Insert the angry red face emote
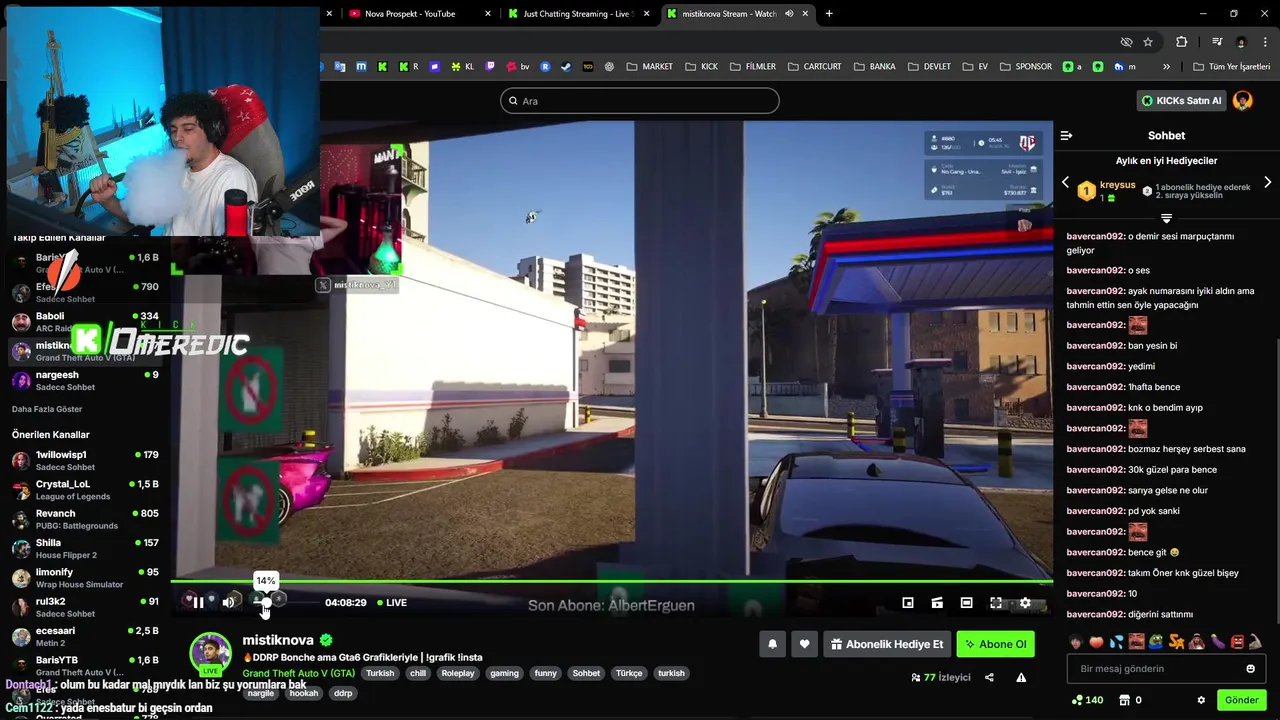The width and height of the screenshot is (1280, 720). [1237, 641]
